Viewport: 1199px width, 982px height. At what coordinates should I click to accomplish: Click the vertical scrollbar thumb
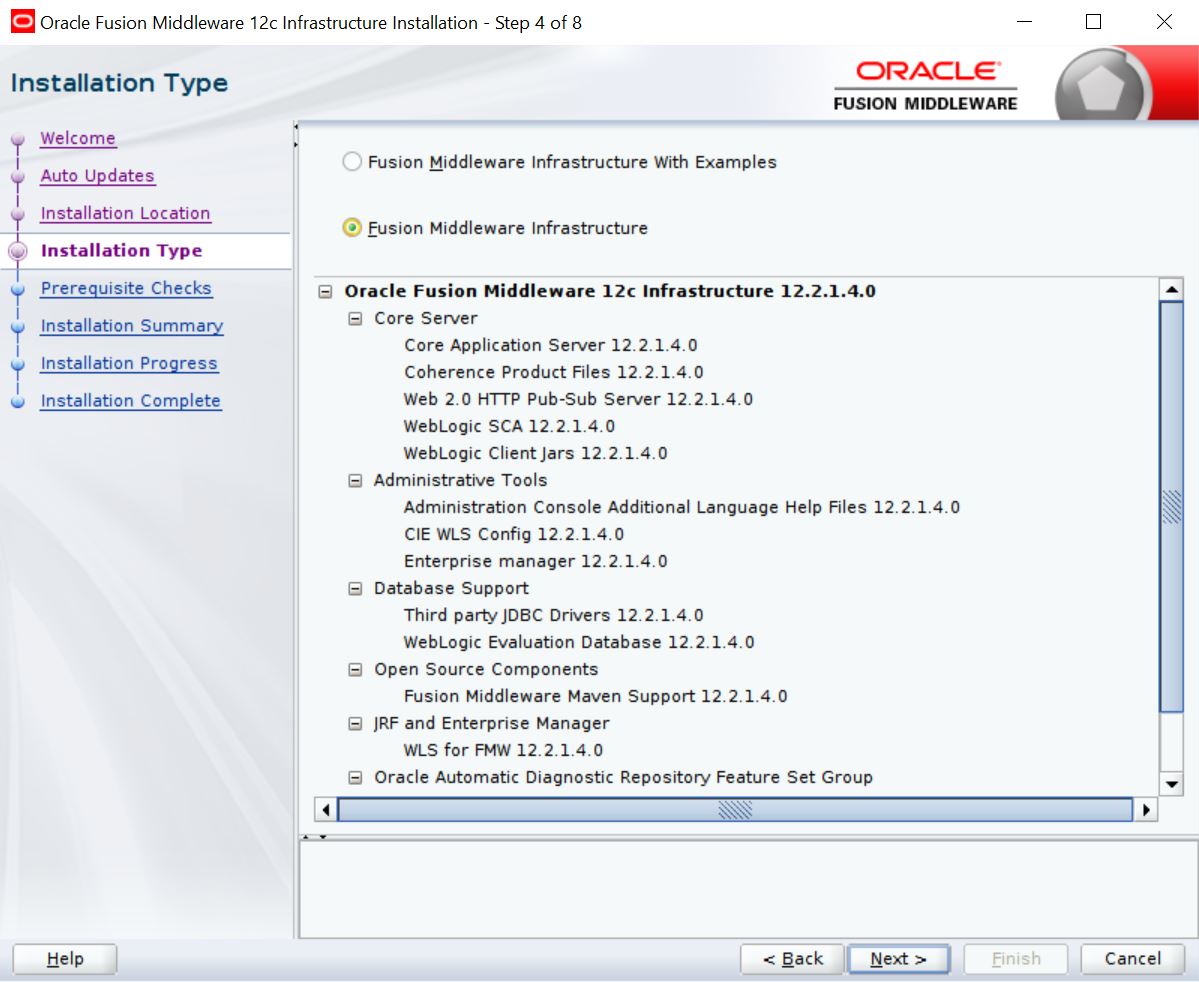(x=1171, y=506)
